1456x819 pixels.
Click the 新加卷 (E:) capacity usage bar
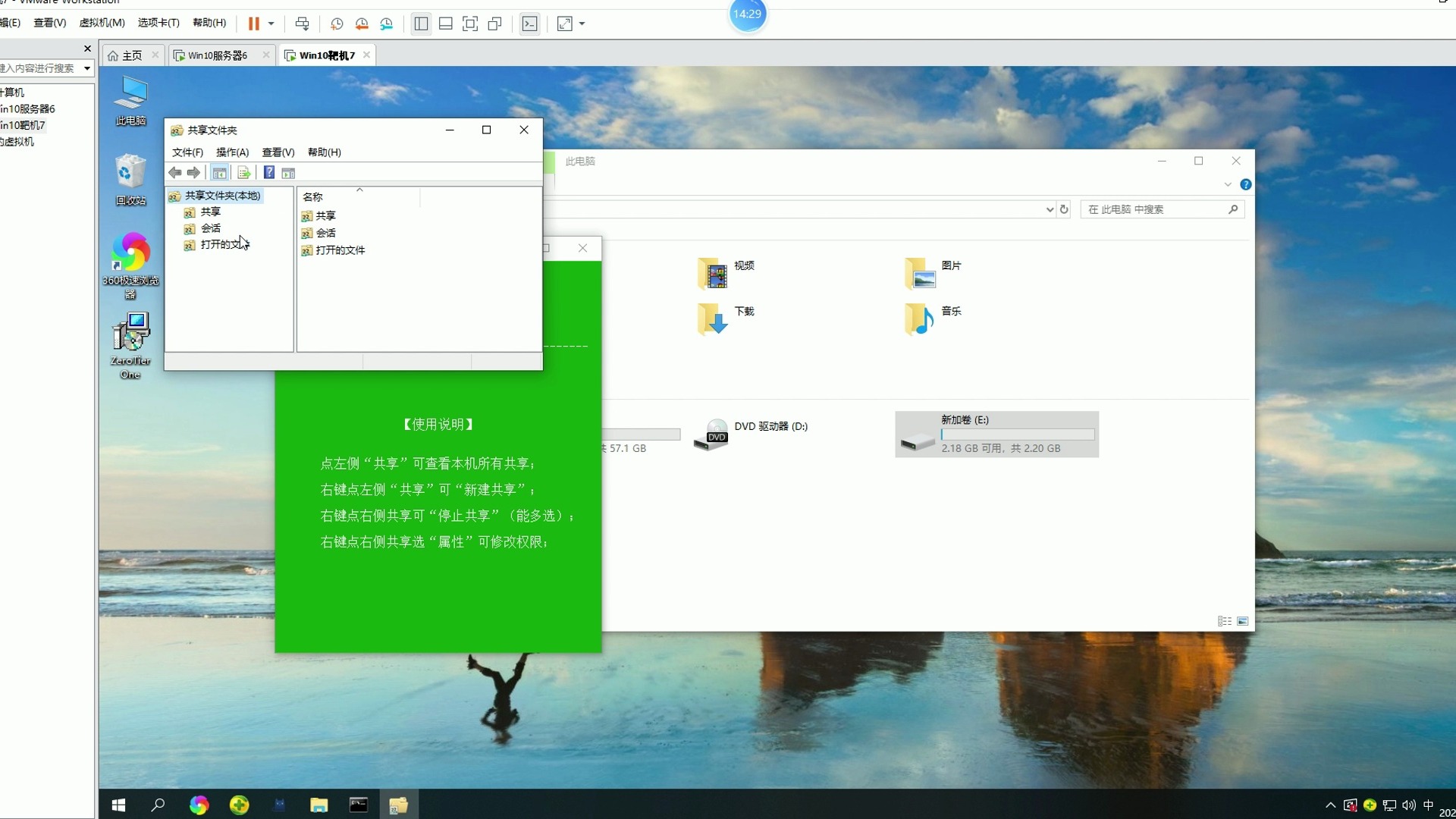pos(1018,435)
